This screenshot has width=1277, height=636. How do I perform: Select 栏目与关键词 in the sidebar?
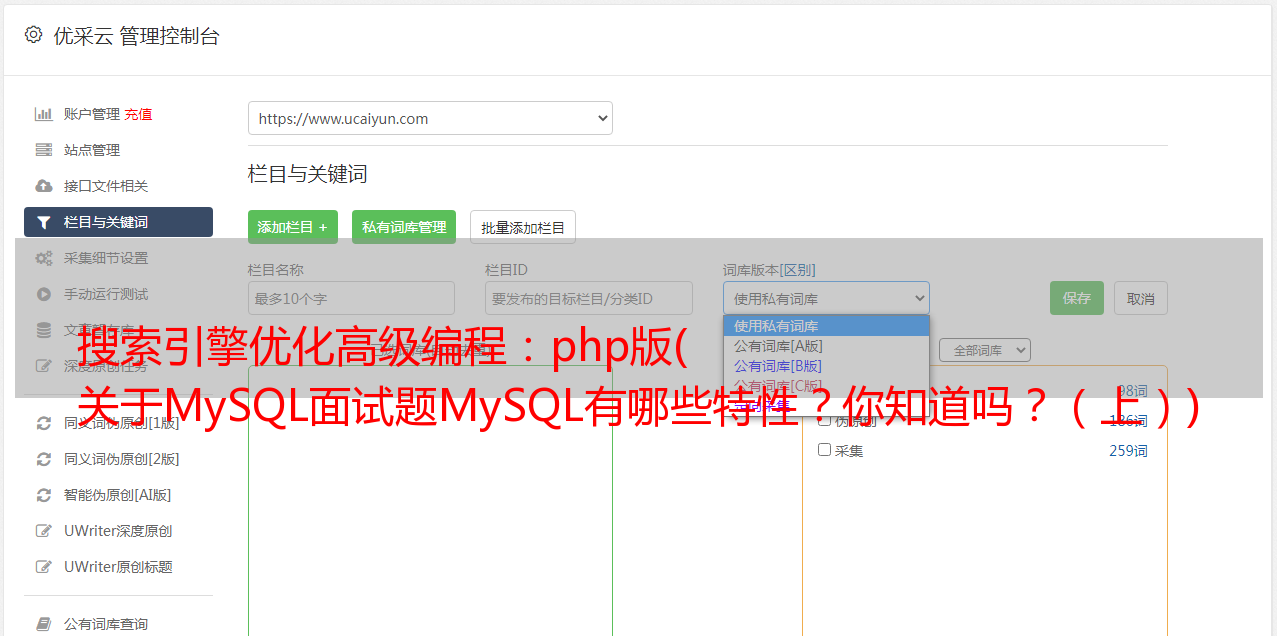[x=118, y=222]
